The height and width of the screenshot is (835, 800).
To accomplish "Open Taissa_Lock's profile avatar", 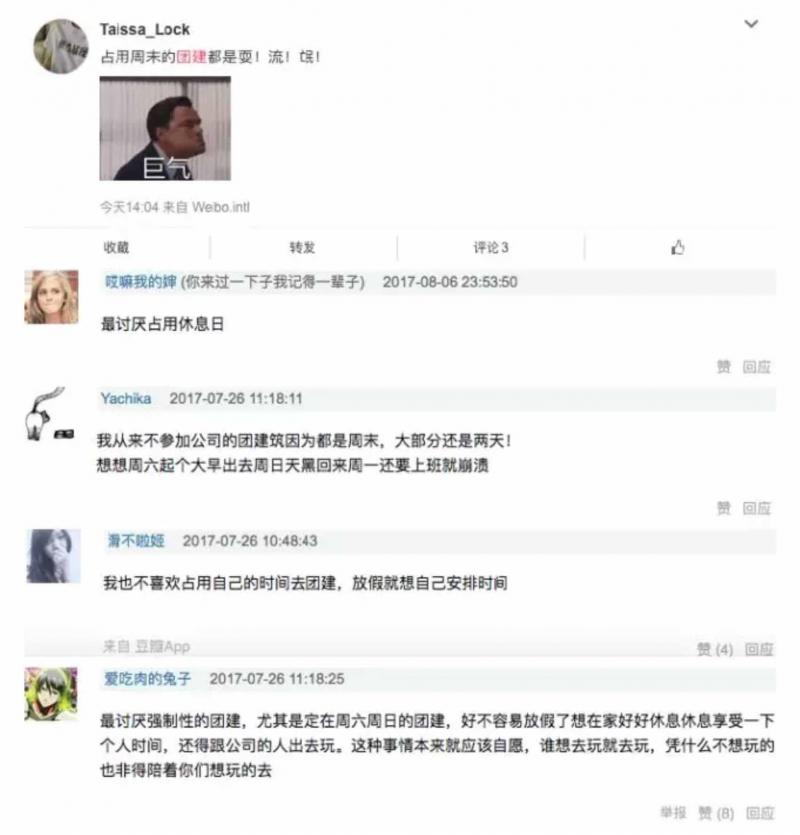I will [x=61, y=46].
